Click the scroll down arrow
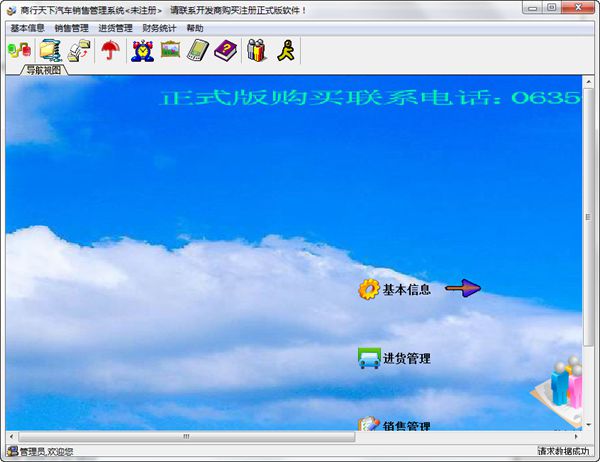 click(588, 424)
